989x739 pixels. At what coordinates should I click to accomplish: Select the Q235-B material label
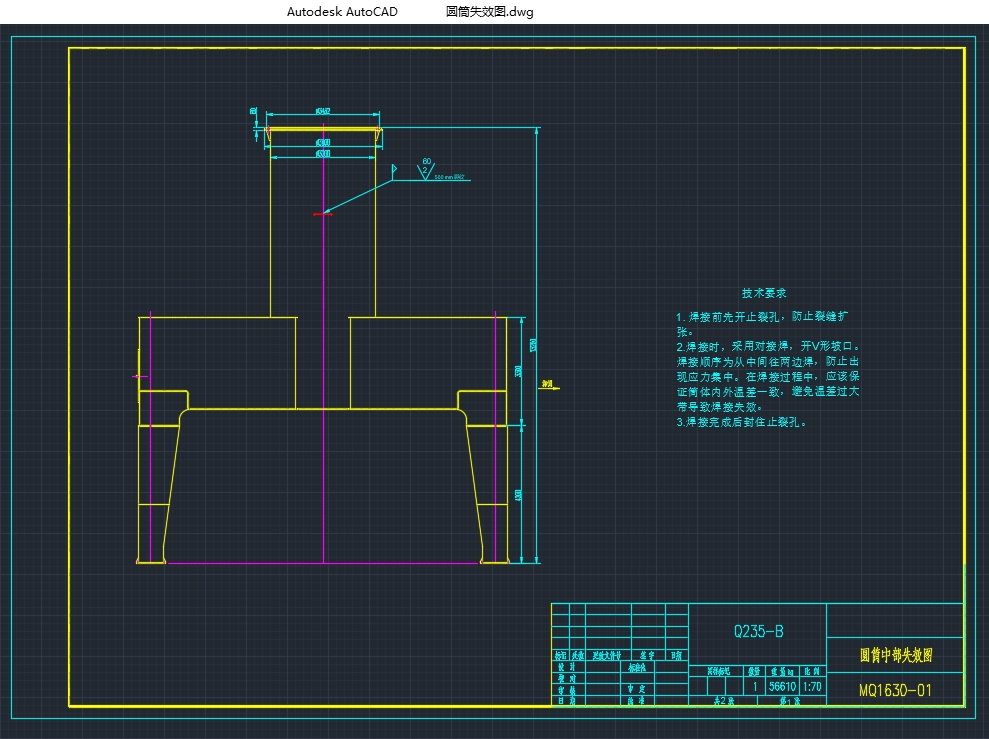point(758,631)
